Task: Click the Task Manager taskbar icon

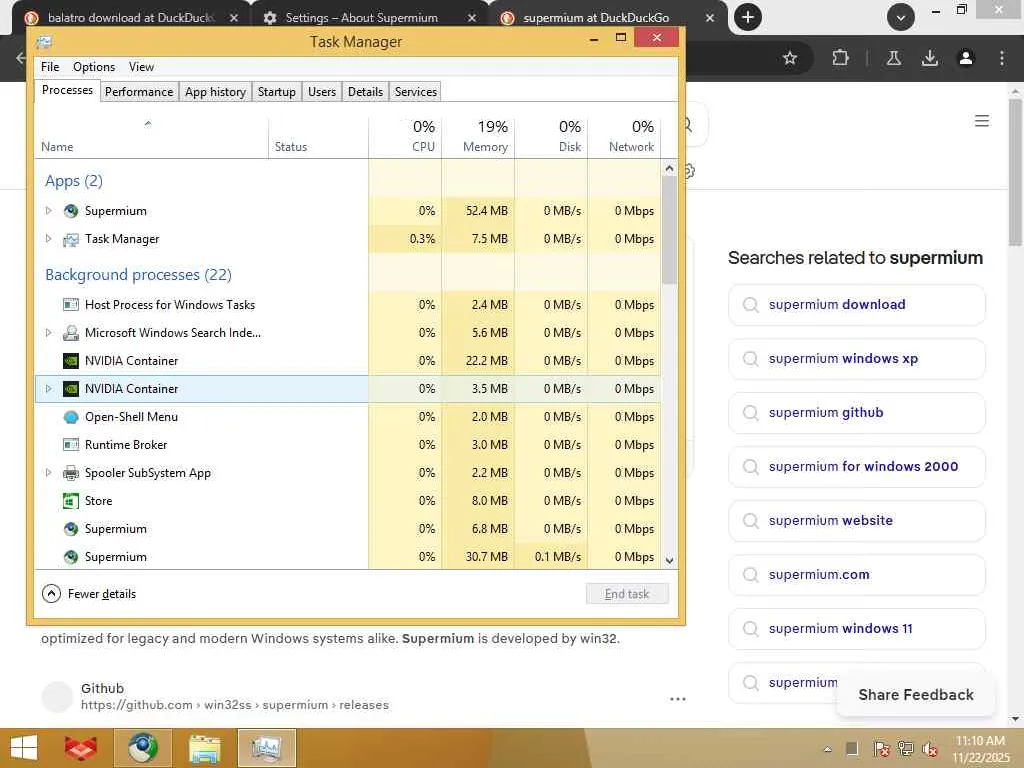Action: click(x=266, y=748)
